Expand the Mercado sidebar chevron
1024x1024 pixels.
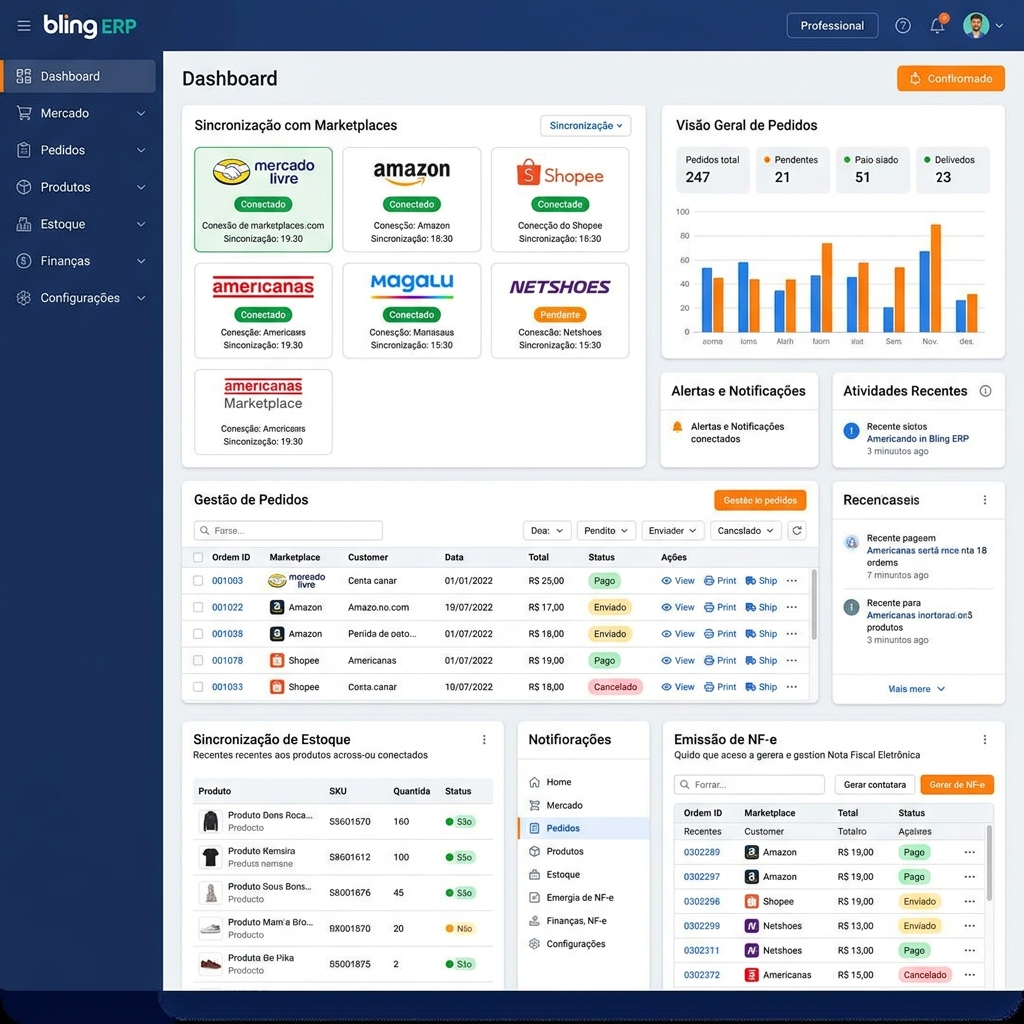(141, 113)
